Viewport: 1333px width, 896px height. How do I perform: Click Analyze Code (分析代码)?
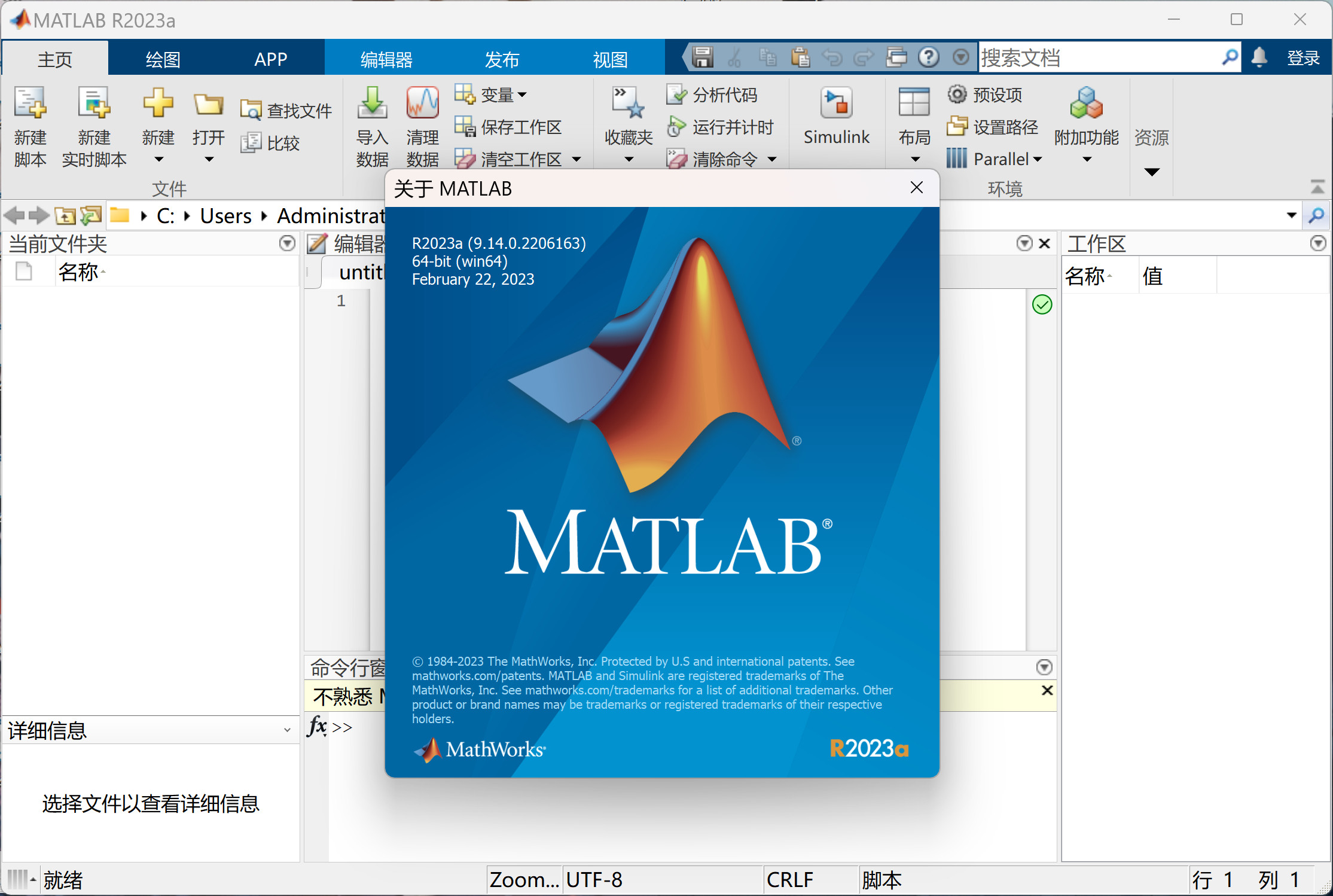712,95
